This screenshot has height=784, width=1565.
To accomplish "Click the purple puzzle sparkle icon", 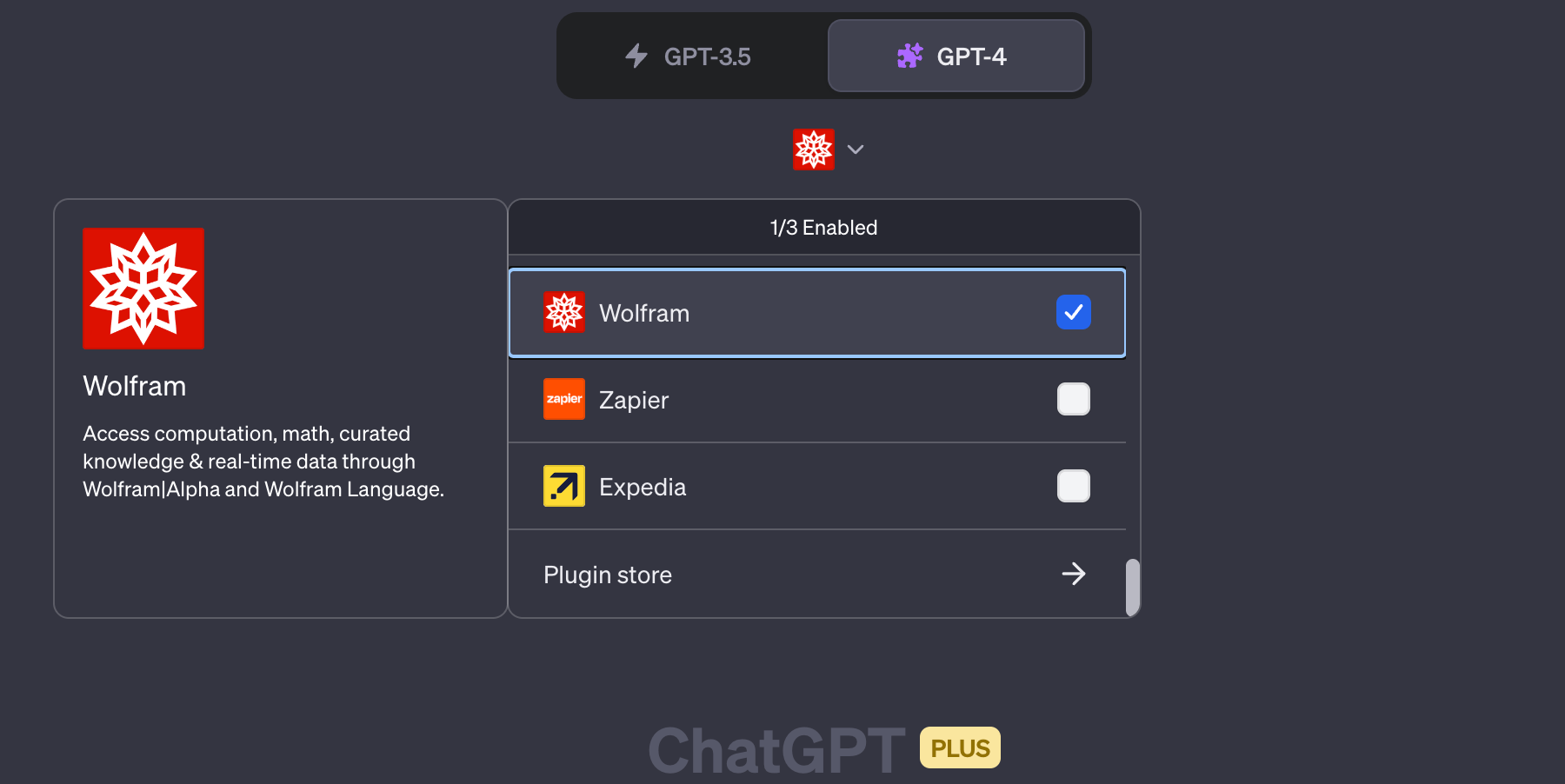I will click(x=909, y=56).
